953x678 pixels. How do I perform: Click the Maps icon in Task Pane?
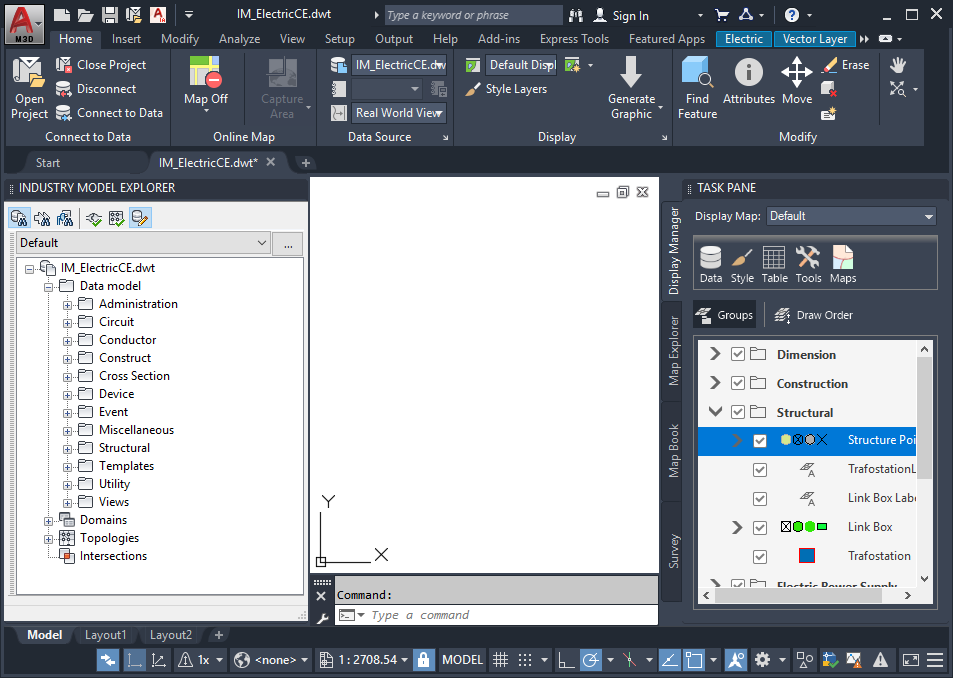tap(843, 264)
